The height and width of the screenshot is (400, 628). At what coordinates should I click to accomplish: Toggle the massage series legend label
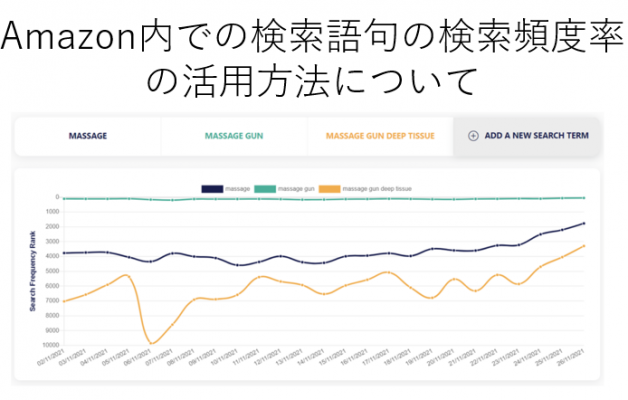238,188
